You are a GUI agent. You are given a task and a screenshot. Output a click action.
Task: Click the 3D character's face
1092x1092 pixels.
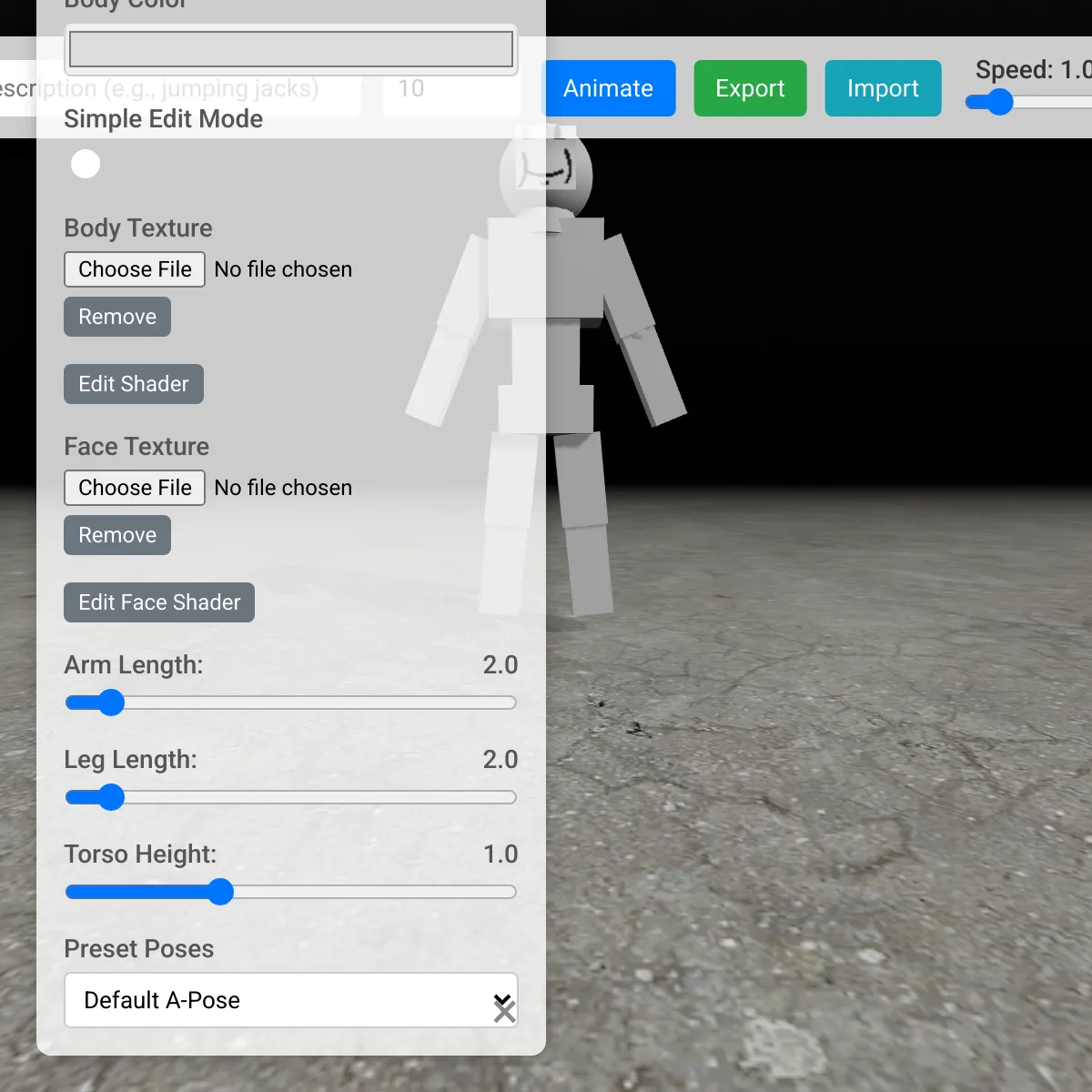pos(546,168)
